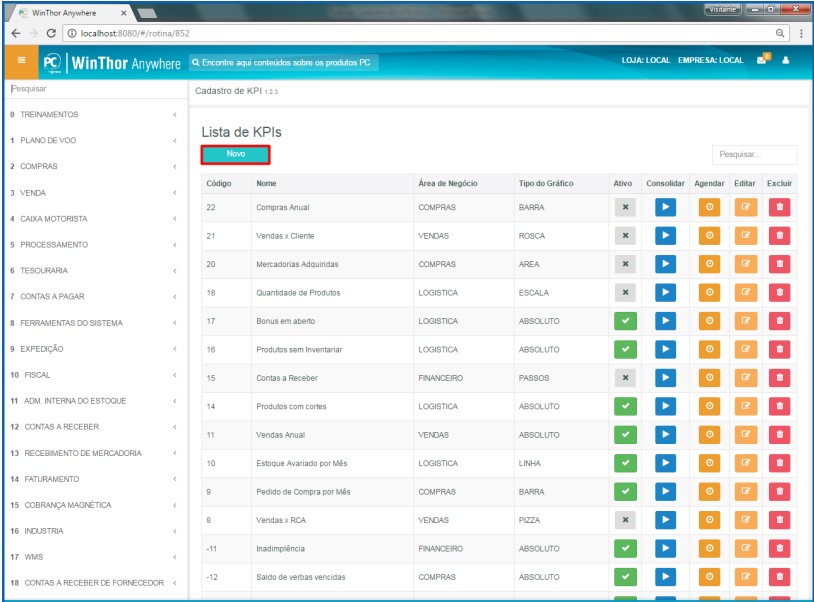Activate the Contas a Receber KPI
This screenshot has height=602, width=814.
point(625,378)
